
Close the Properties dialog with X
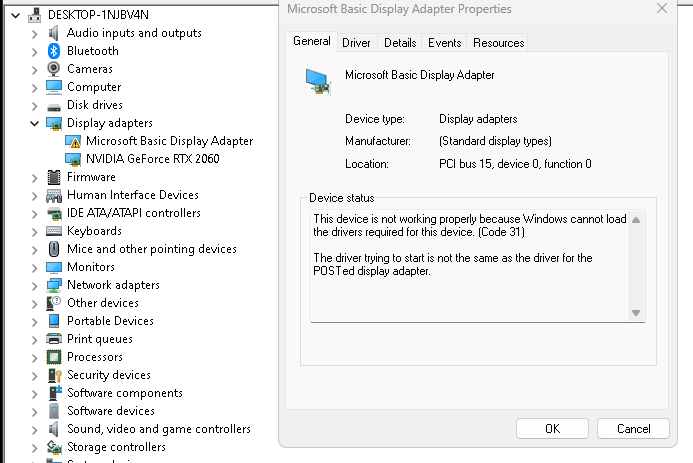point(662,8)
